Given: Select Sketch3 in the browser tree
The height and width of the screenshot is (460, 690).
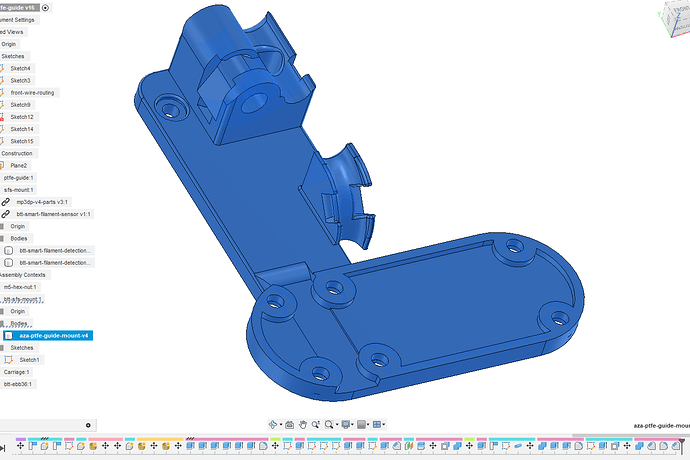Looking at the screenshot, I should click(x=21, y=81).
